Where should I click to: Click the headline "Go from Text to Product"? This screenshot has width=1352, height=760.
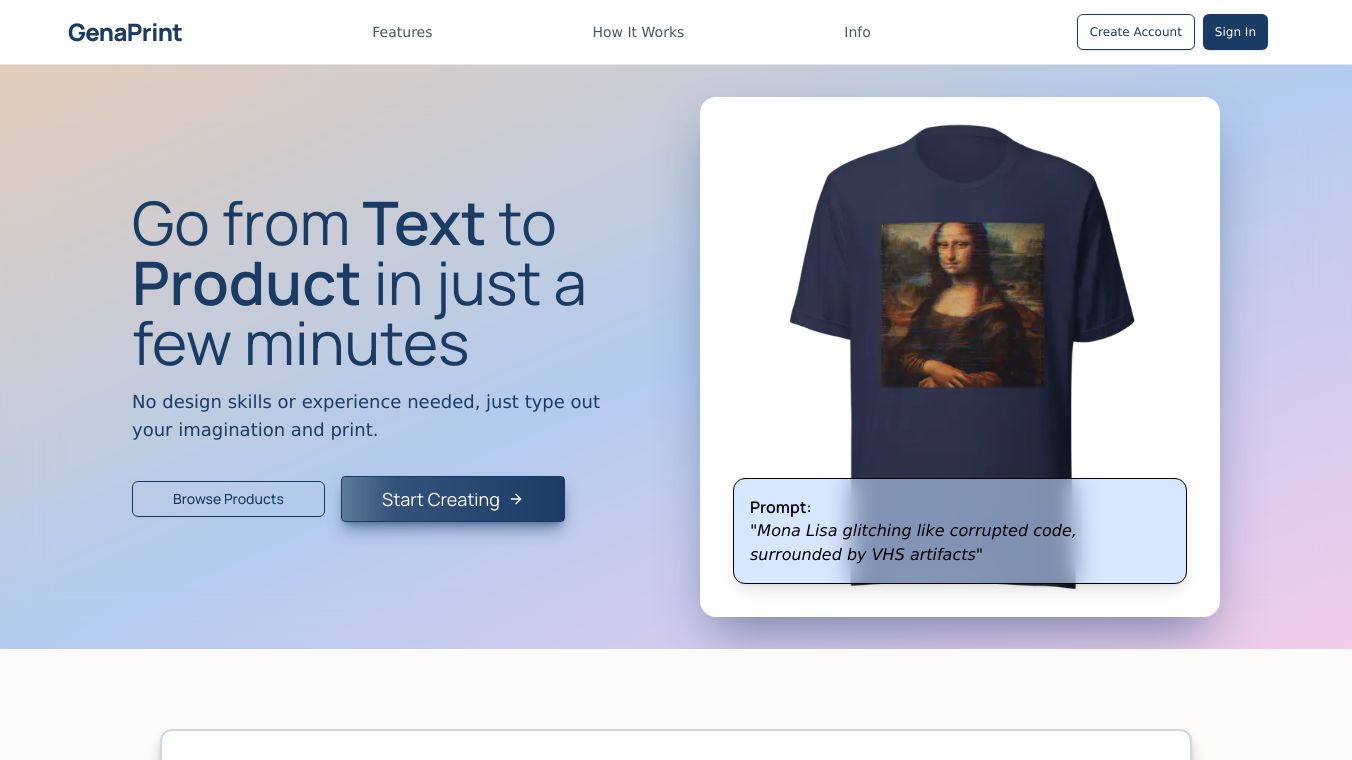pos(359,283)
